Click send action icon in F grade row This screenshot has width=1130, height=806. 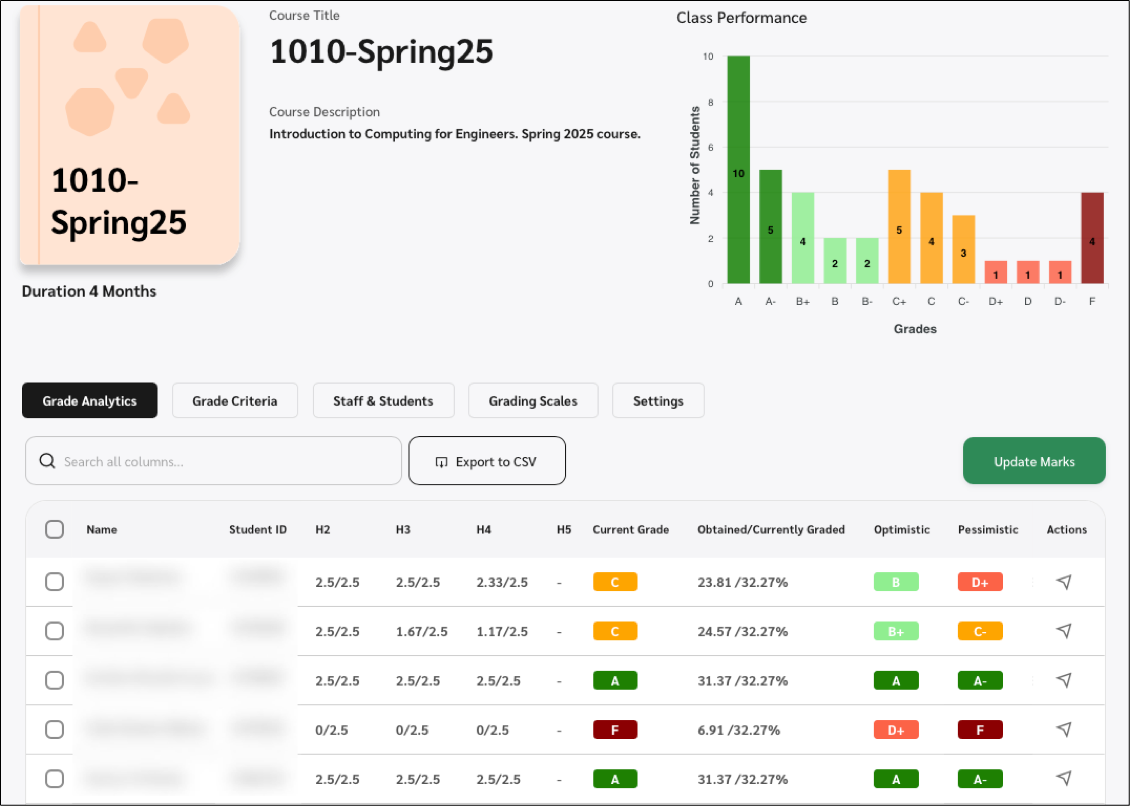tap(1064, 729)
